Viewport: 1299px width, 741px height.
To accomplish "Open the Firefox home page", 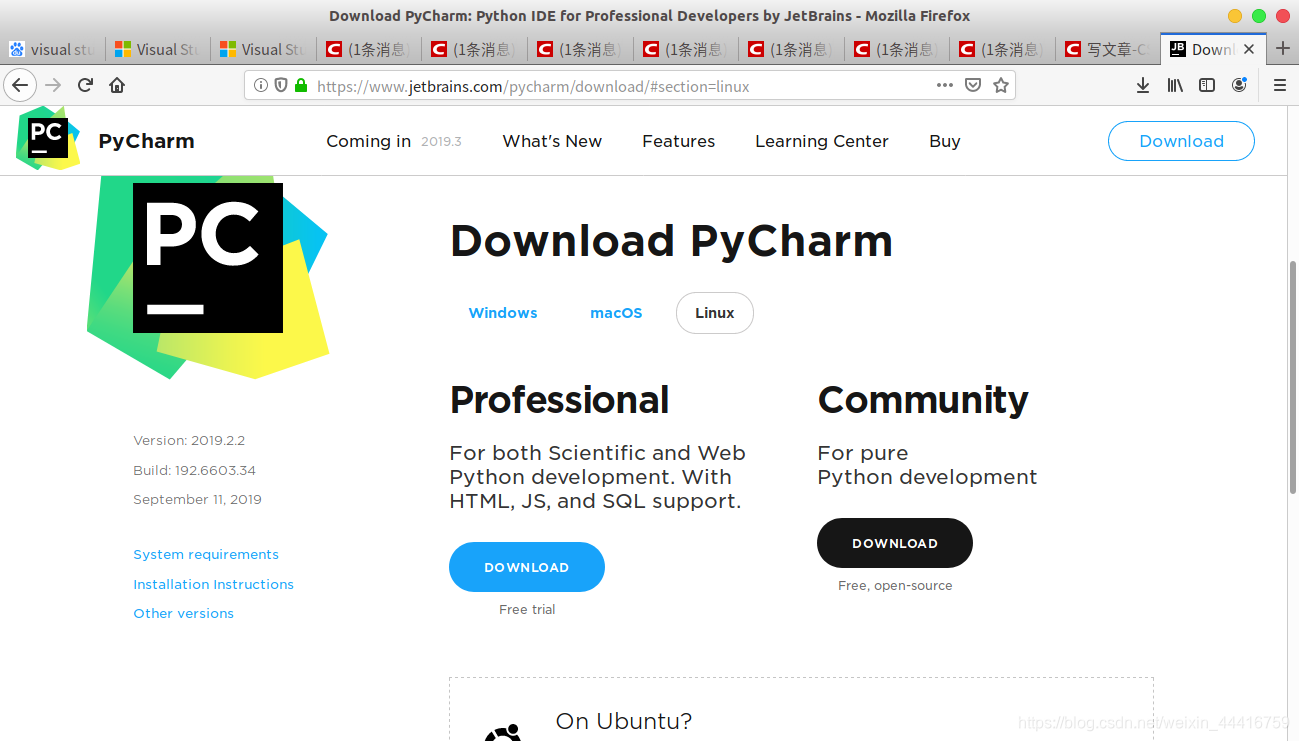I will tap(117, 85).
